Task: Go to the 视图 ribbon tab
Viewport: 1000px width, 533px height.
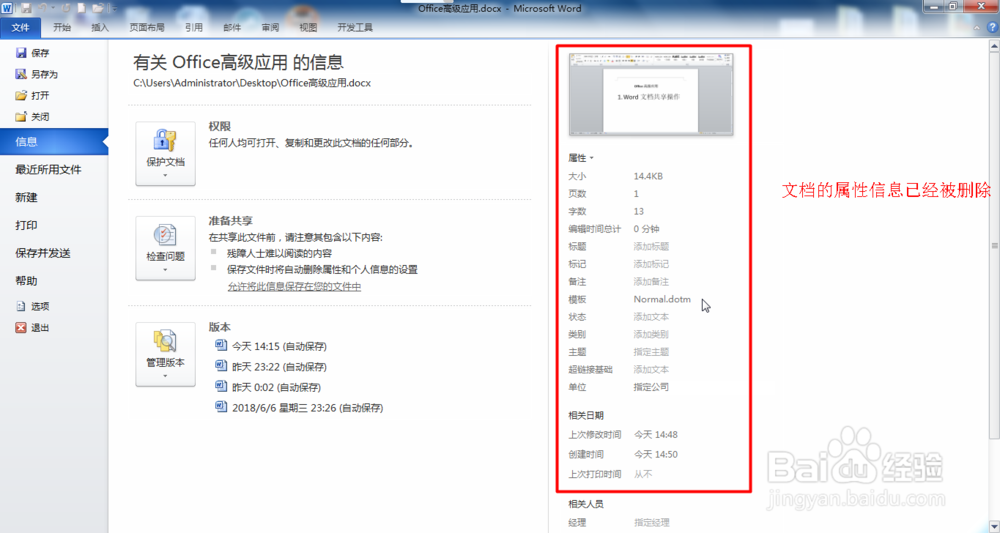Action: coord(308,27)
